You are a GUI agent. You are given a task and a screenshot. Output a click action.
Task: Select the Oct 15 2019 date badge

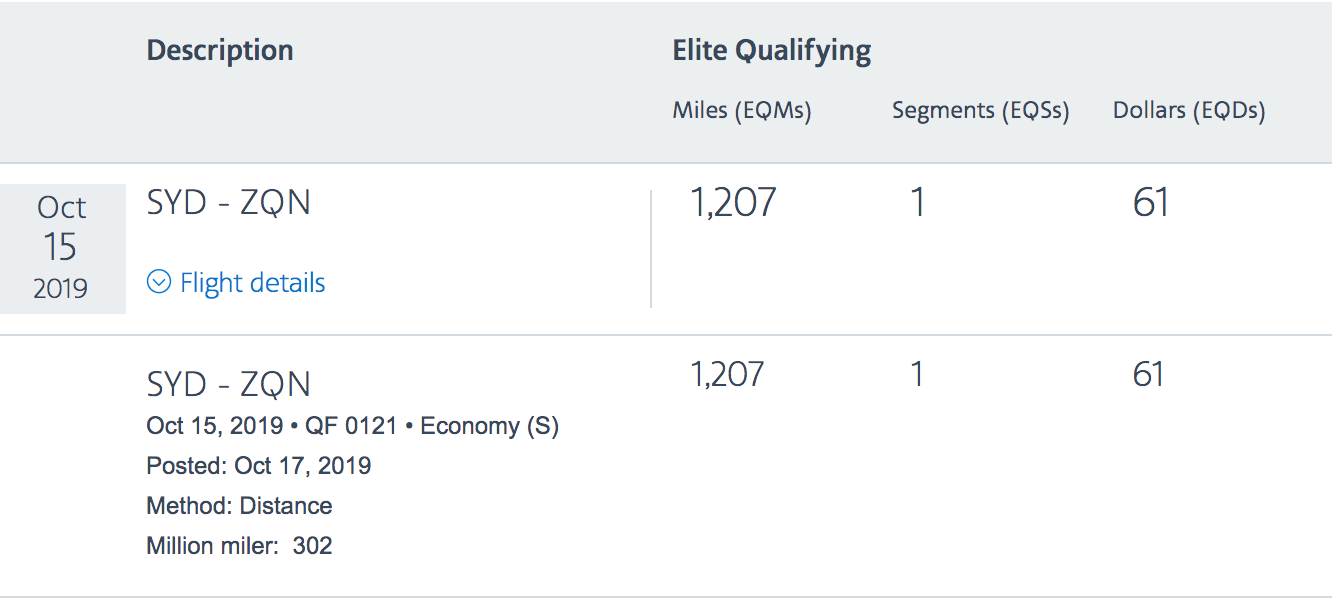coord(62,248)
